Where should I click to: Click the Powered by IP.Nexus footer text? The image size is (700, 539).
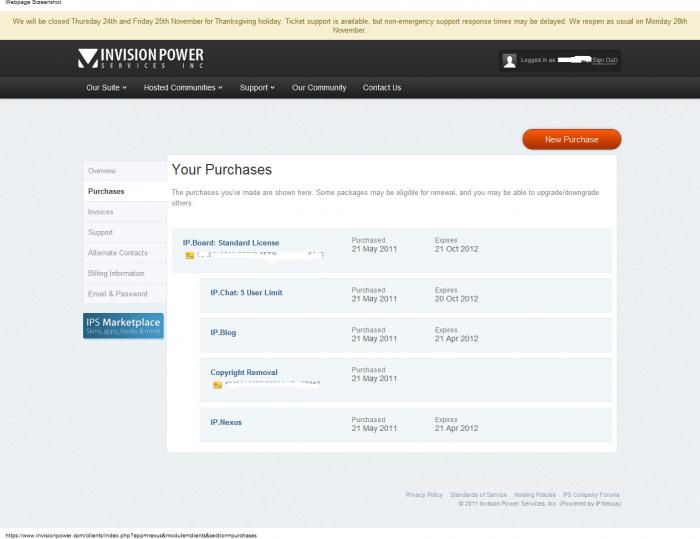coord(590,503)
